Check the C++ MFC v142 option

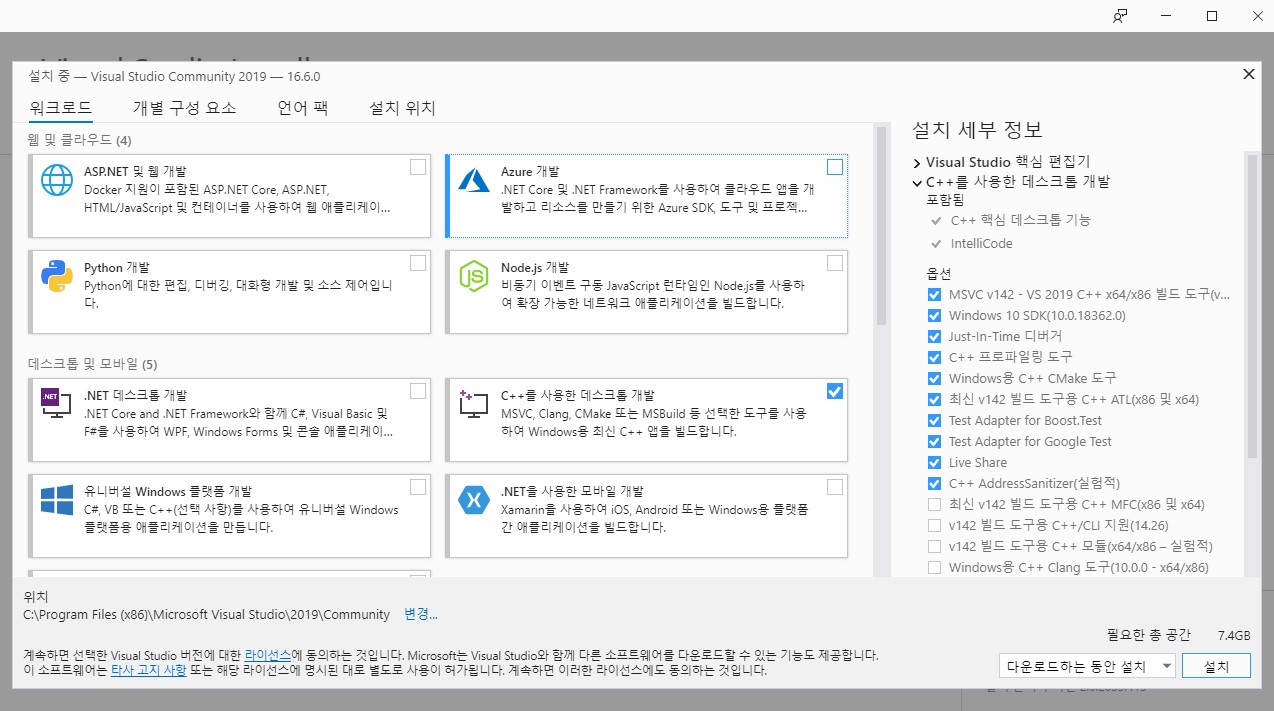[934, 504]
